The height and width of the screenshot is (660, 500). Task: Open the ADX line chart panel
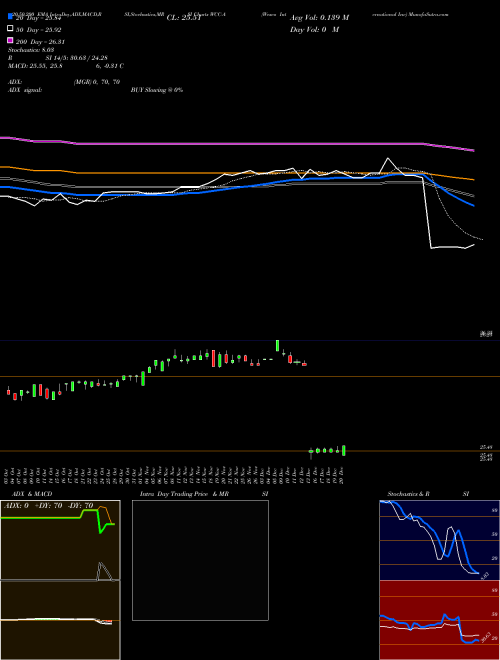point(60,540)
